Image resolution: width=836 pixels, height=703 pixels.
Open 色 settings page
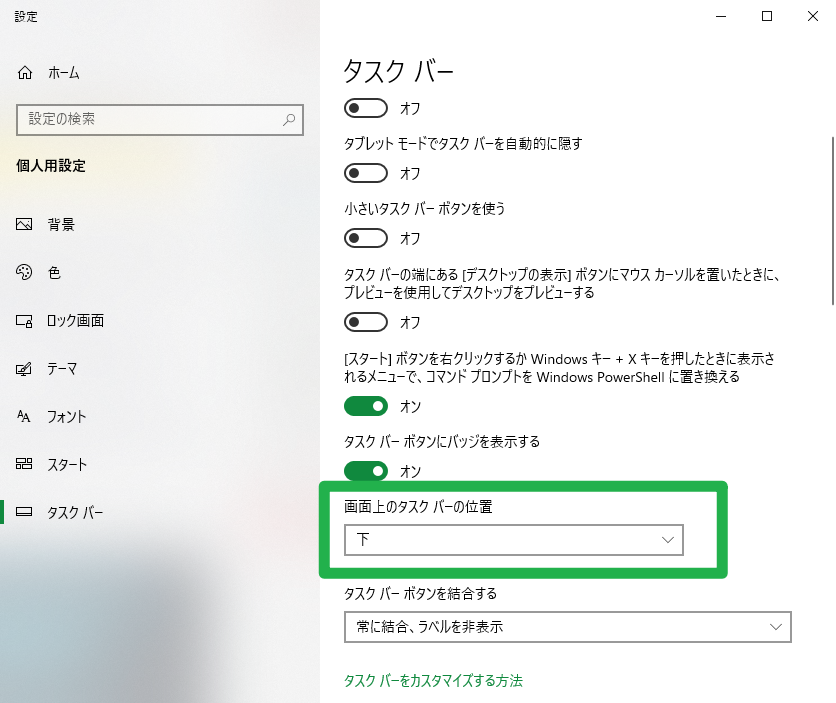(x=54, y=272)
